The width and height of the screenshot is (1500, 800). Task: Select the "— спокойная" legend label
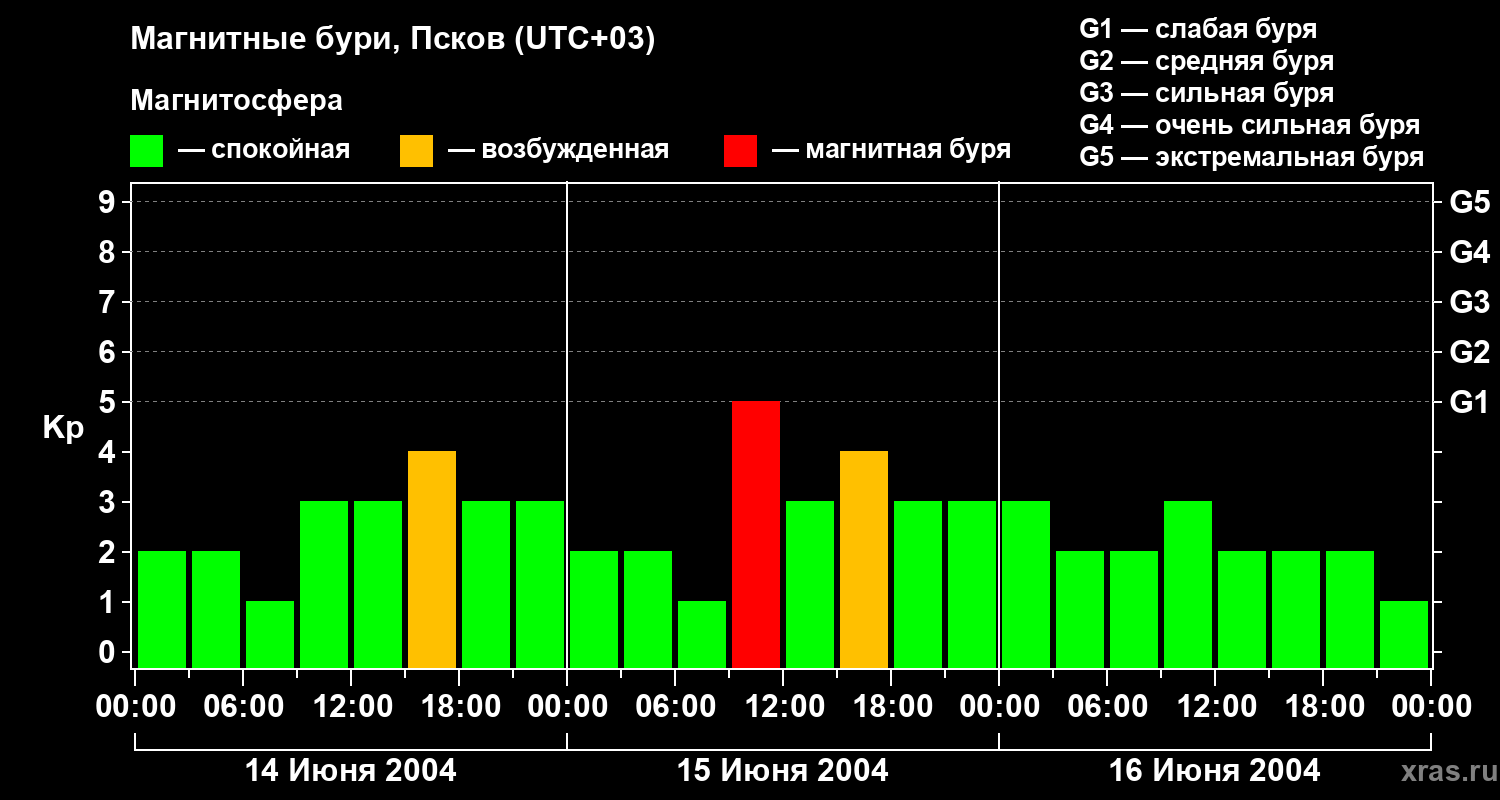[x=264, y=151]
